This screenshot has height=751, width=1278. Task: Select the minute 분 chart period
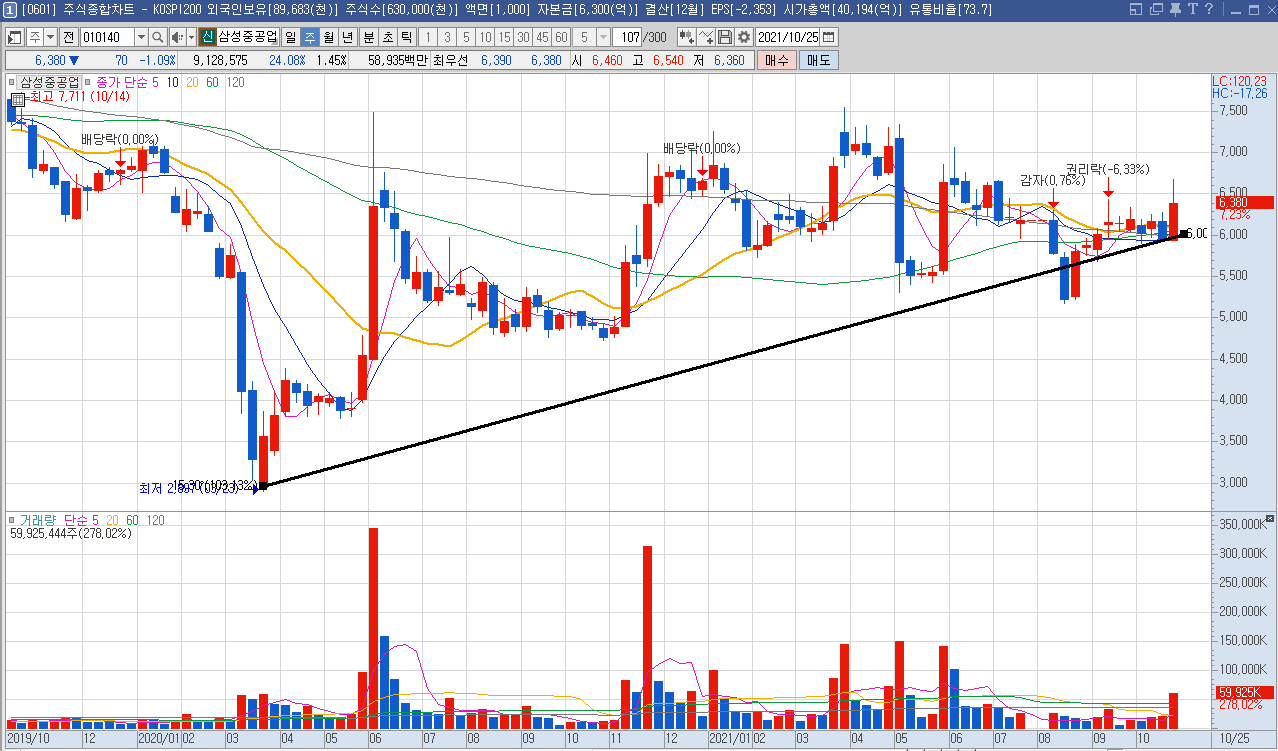point(368,37)
